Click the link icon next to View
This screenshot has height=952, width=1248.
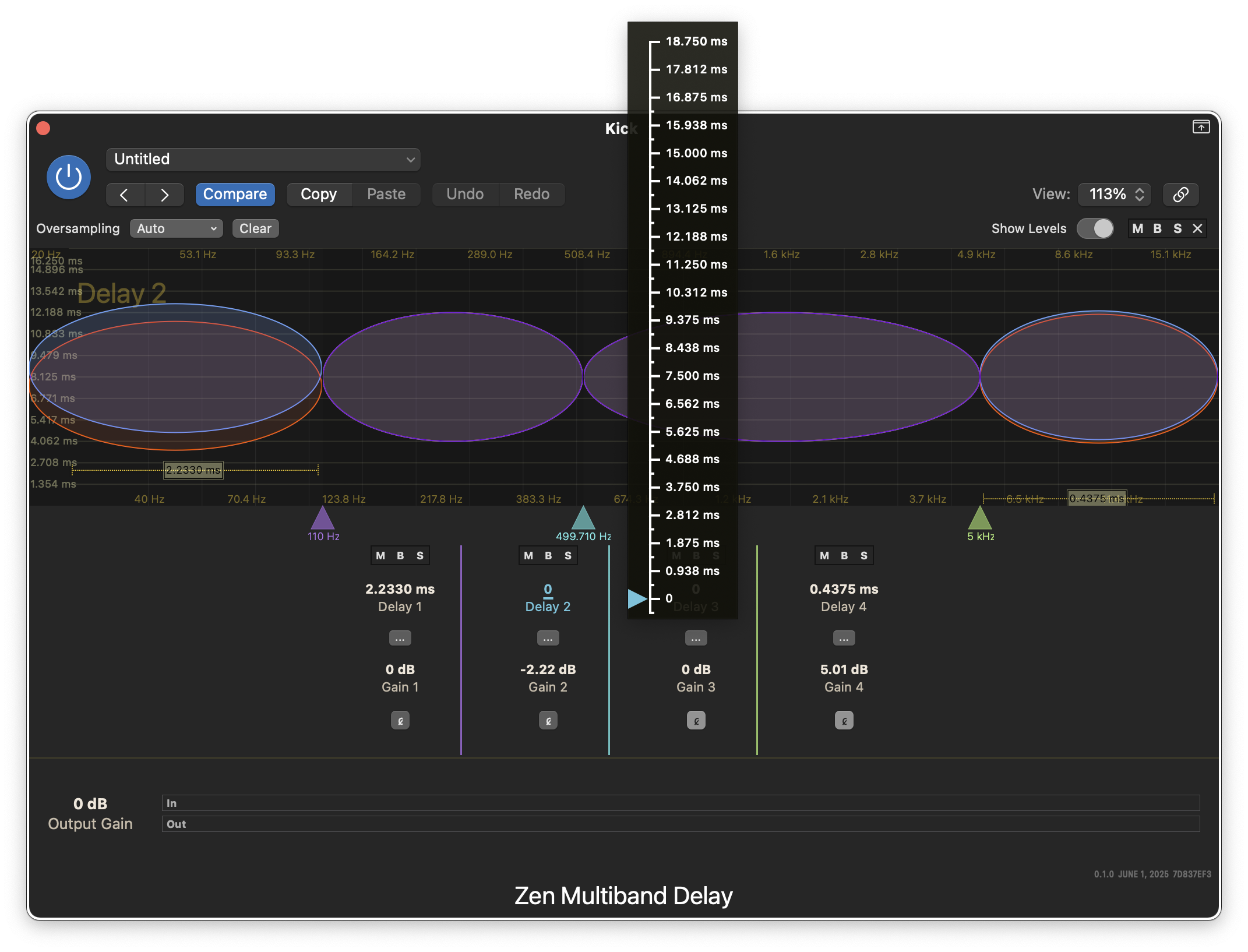pos(1180,195)
